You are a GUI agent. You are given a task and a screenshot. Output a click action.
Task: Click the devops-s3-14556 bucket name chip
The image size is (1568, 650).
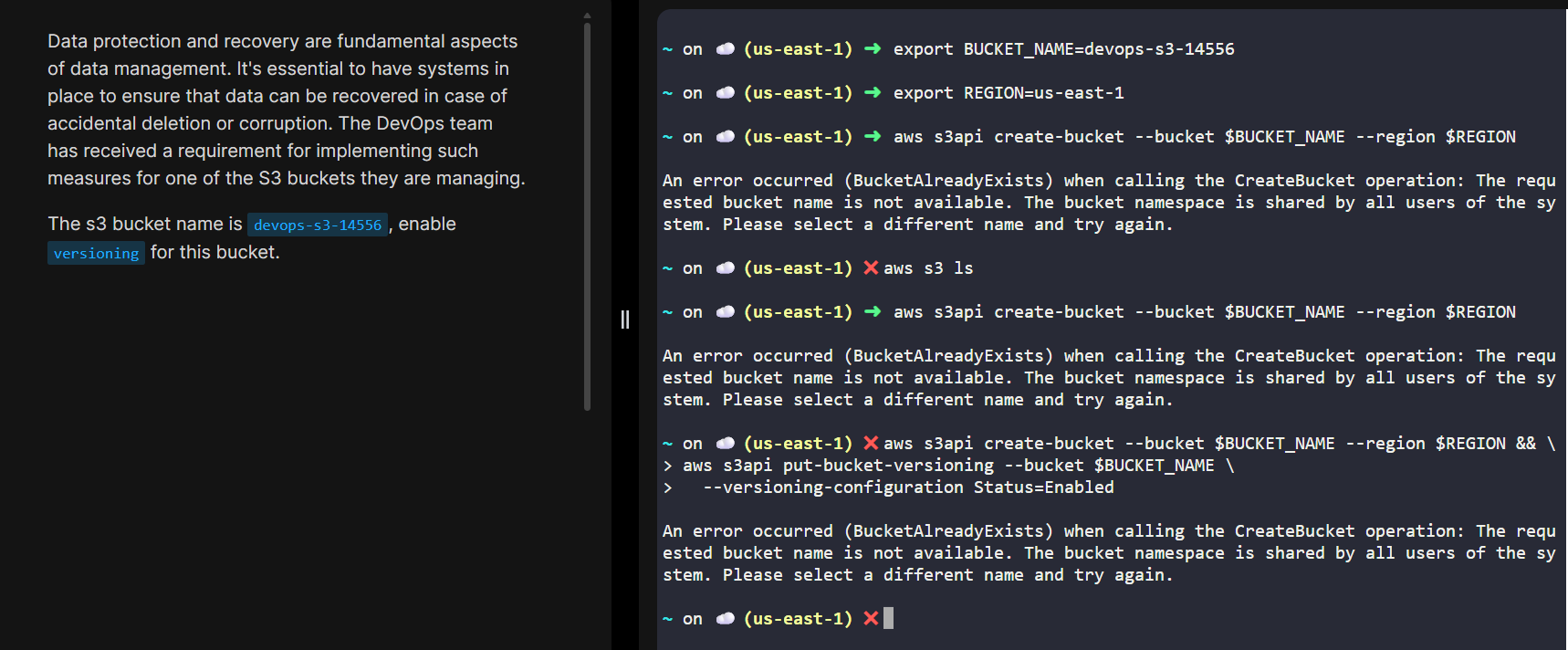(317, 225)
